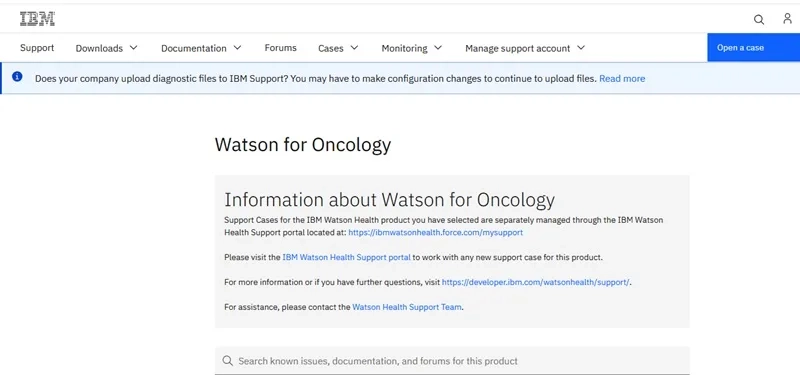The image size is (800, 375).
Task: Open the Forums menu item
Action: pos(280,47)
